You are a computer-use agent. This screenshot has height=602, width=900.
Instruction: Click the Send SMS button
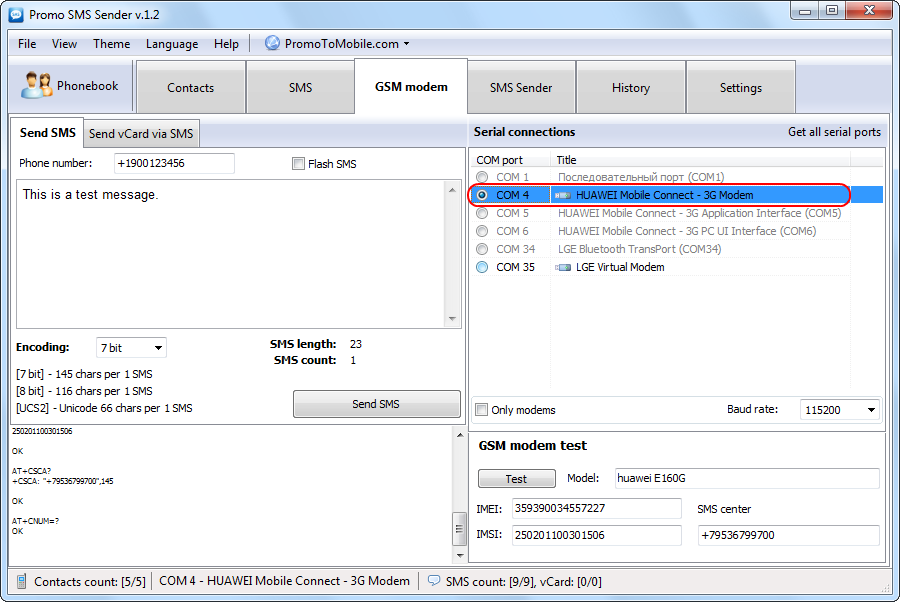coord(377,404)
